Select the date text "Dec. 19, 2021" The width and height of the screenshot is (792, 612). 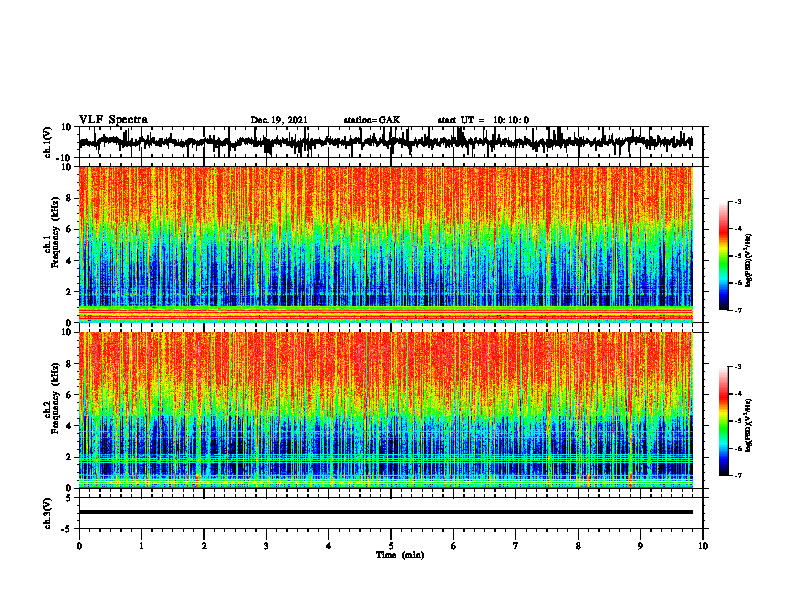pos(279,120)
